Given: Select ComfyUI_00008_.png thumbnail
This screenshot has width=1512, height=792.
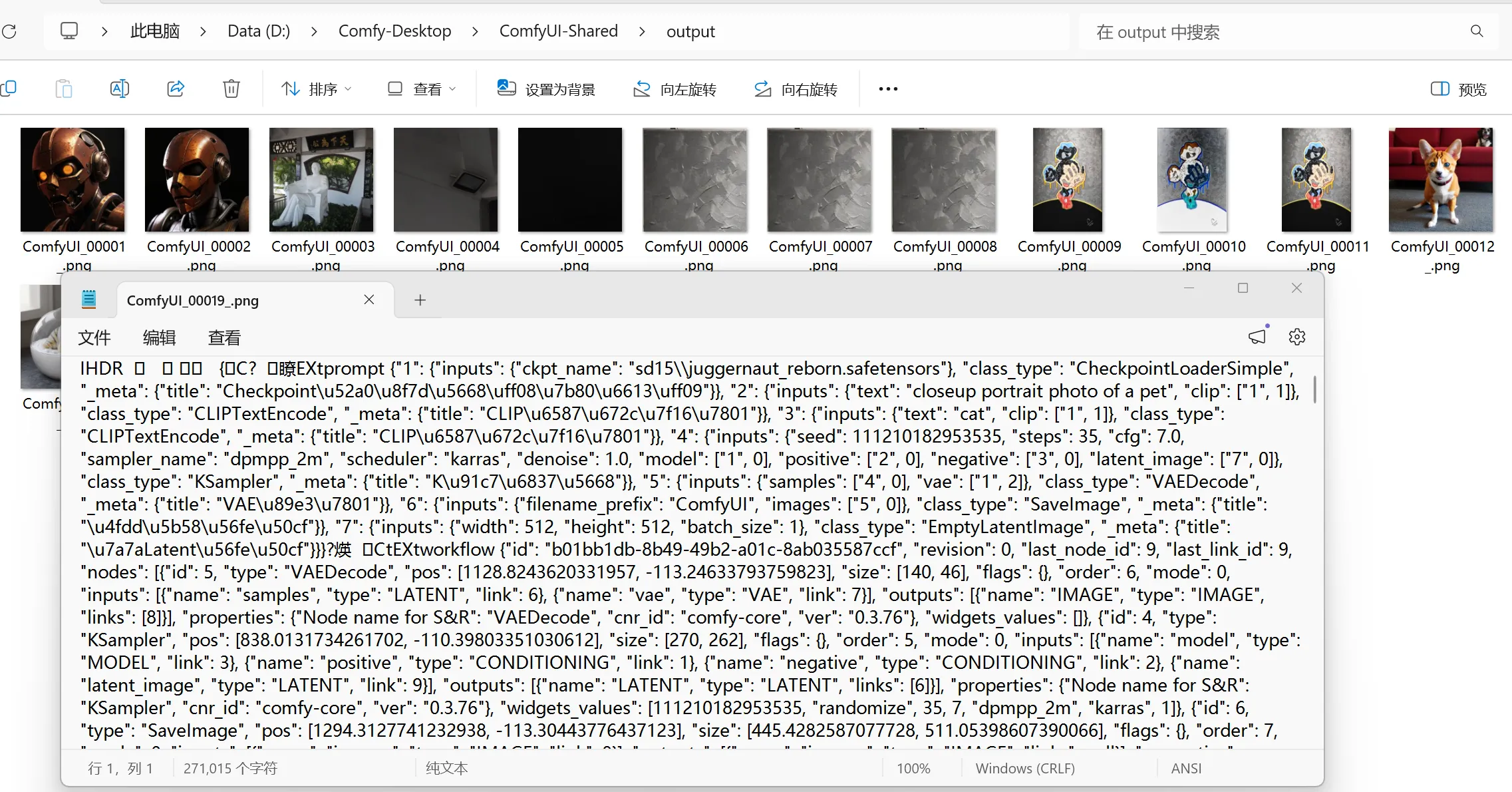Looking at the screenshot, I should pyautogui.click(x=943, y=180).
